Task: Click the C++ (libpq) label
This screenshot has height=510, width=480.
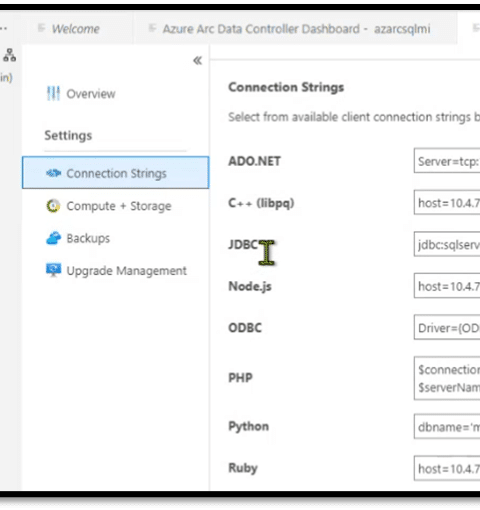Action: [261, 203]
